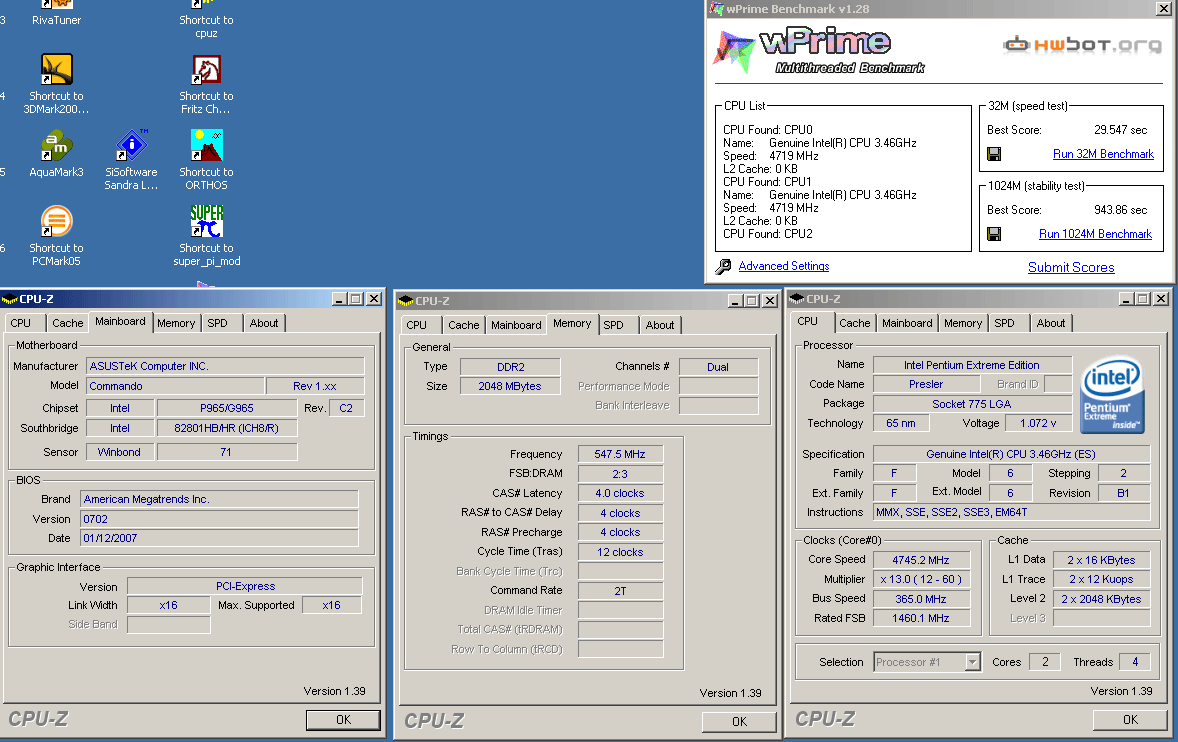
Task: Click OK in the Memory CPU-Z window
Action: 739,722
